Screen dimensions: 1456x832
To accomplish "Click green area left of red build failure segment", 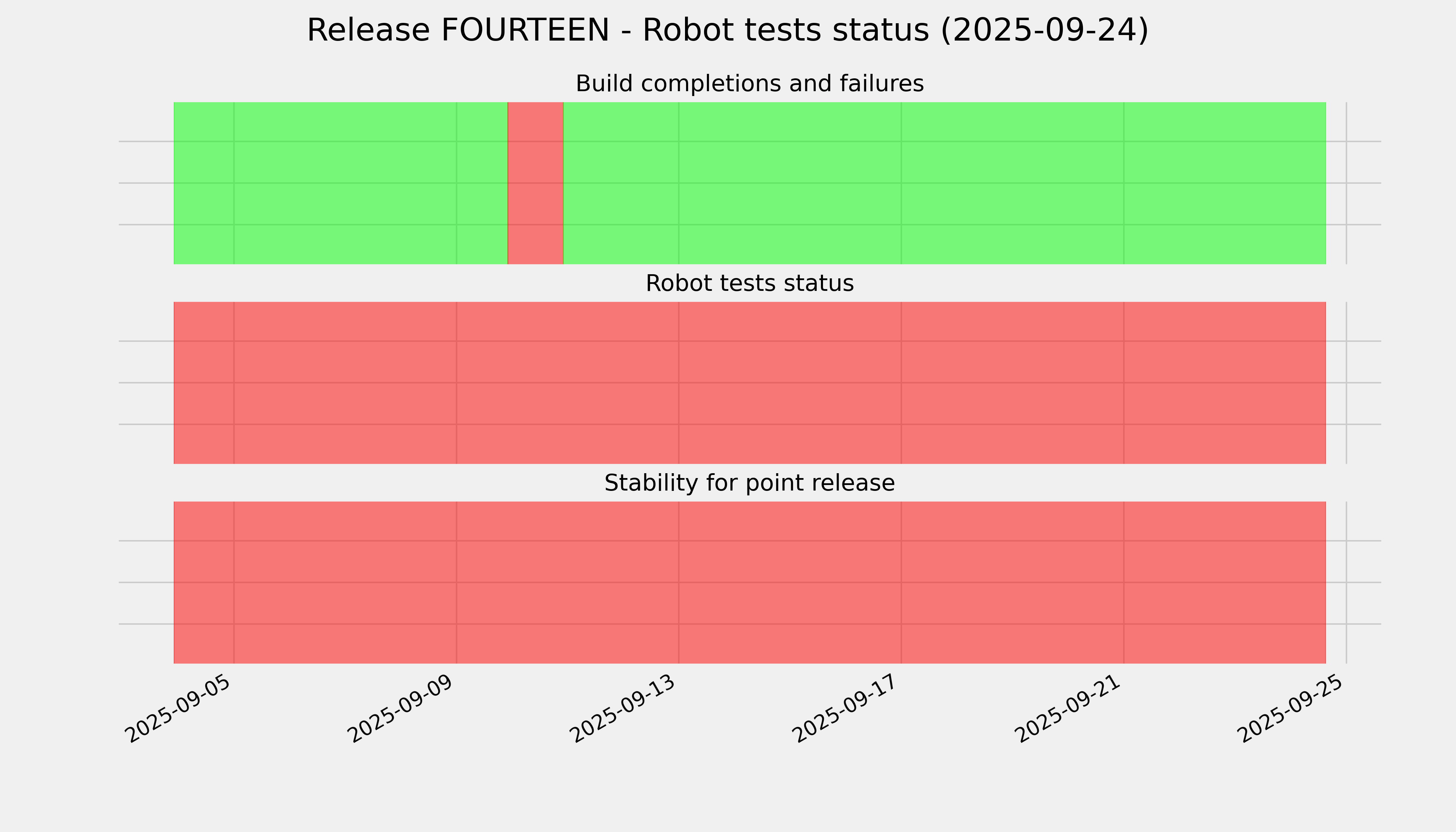I will [x=340, y=183].
